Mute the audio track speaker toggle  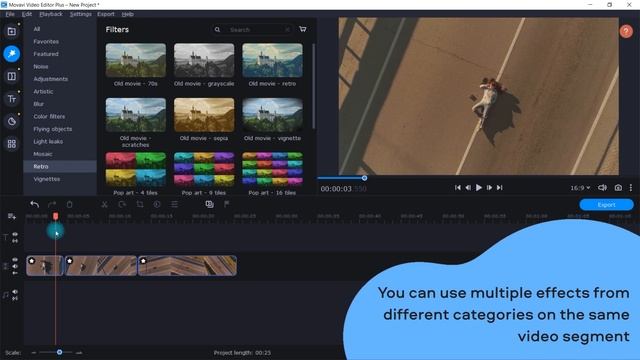click(15, 292)
